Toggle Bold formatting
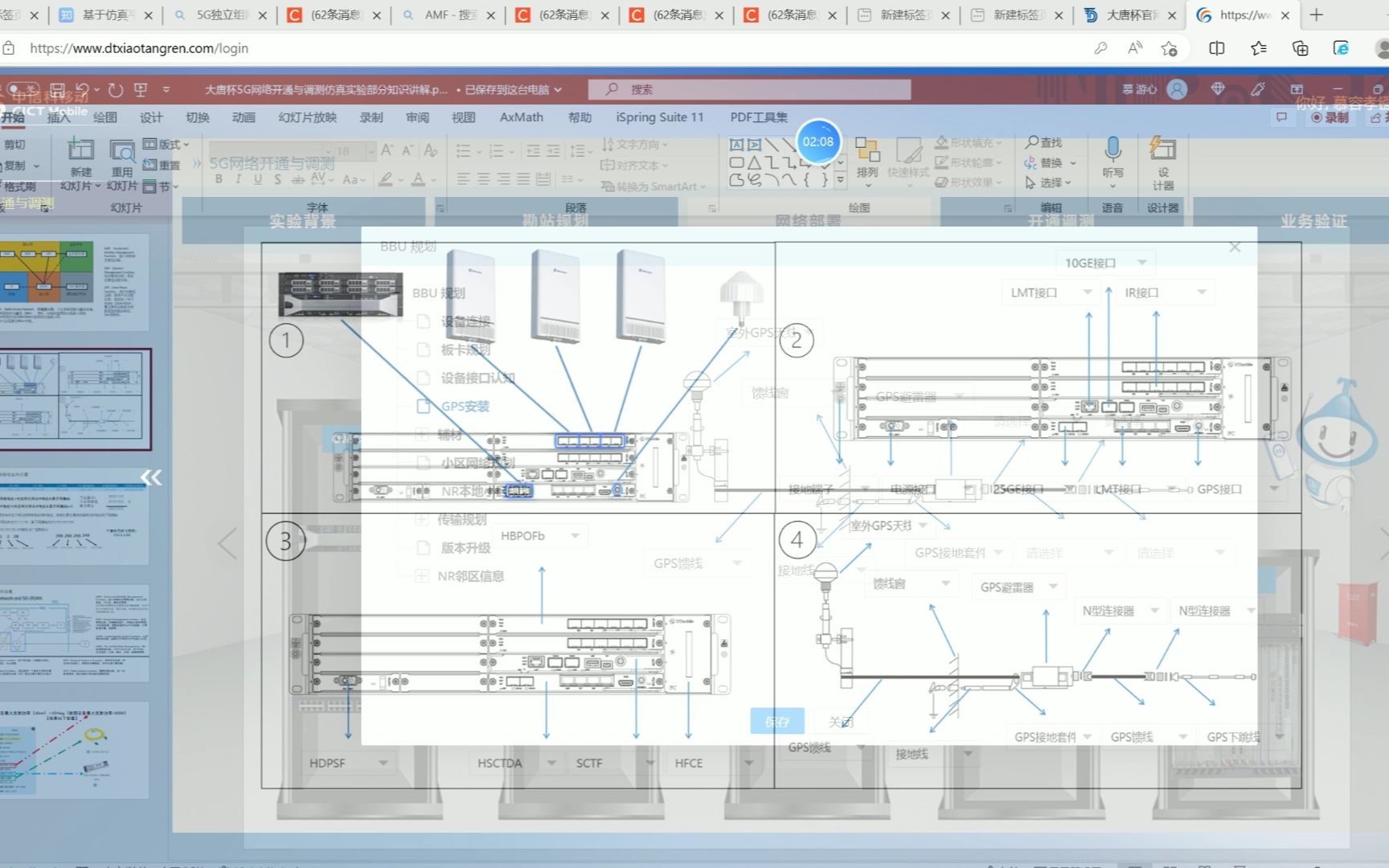The height and width of the screenshot is (868, 1389). [x=219, y=179]
